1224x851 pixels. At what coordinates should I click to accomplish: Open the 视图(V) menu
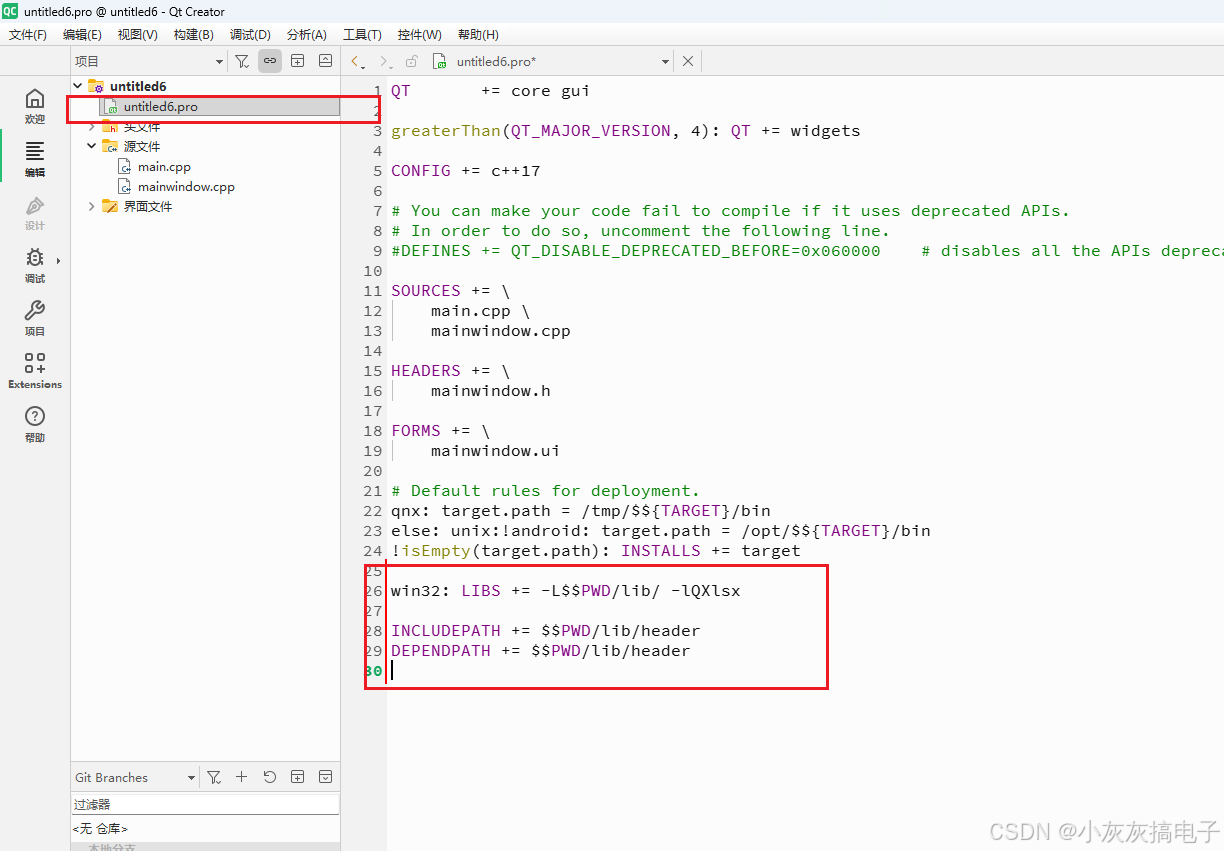tap(137, 34)
